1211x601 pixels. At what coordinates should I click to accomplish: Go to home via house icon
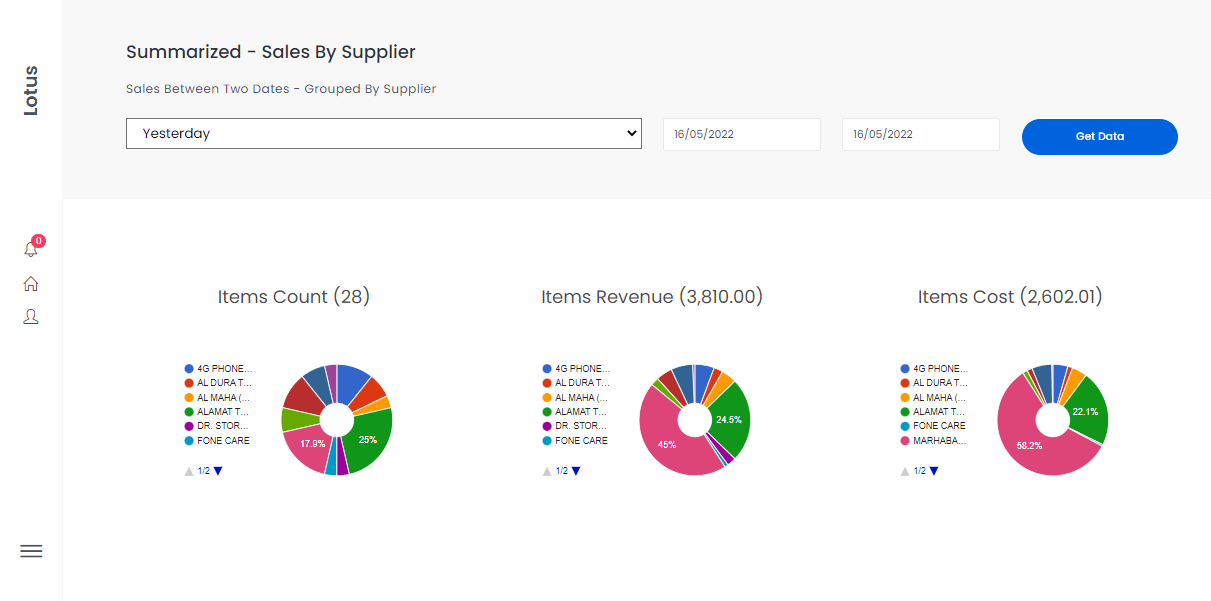point(31,284)
